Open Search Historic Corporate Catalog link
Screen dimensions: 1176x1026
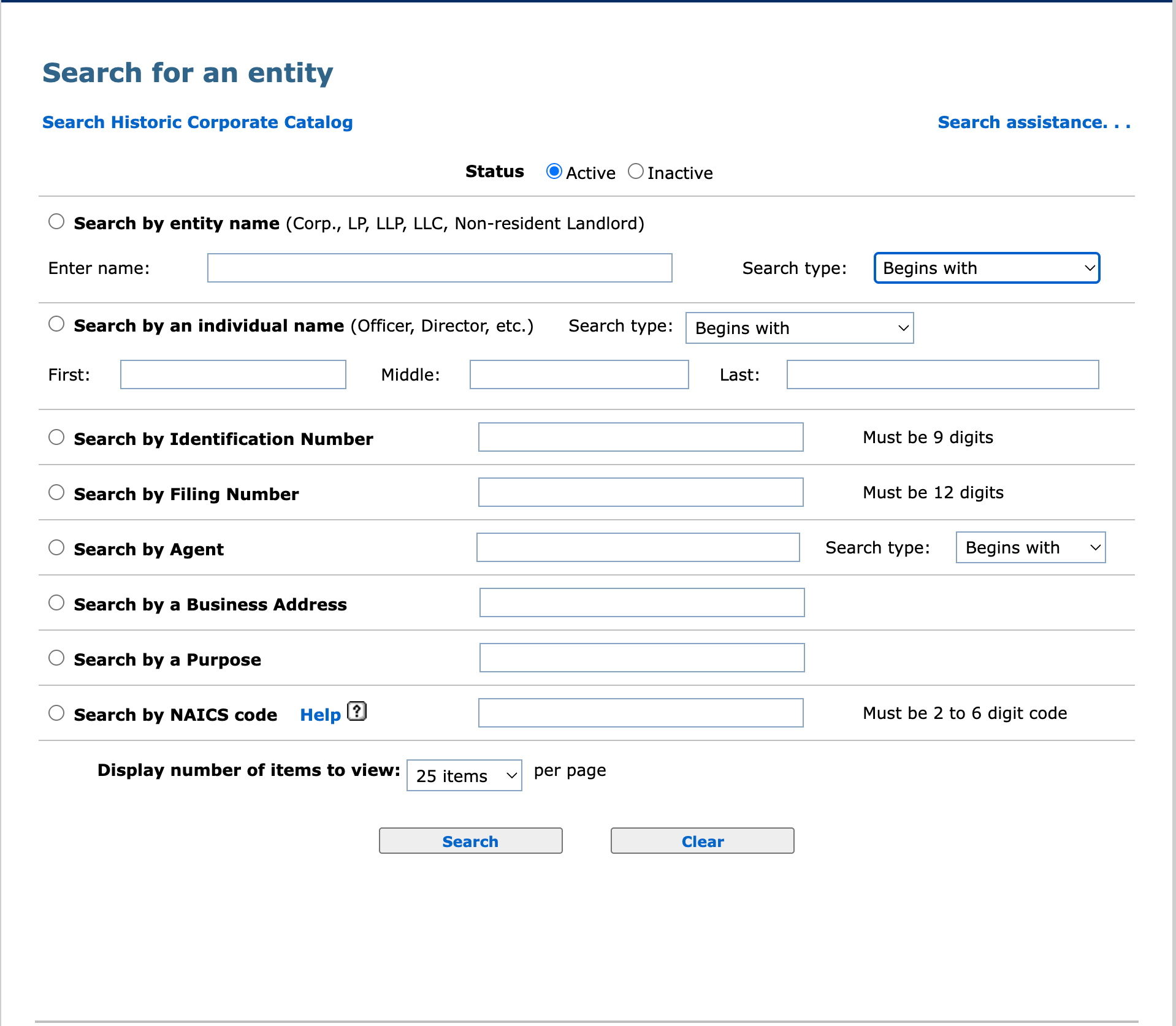pyautogui.click(x=197, y=122)
